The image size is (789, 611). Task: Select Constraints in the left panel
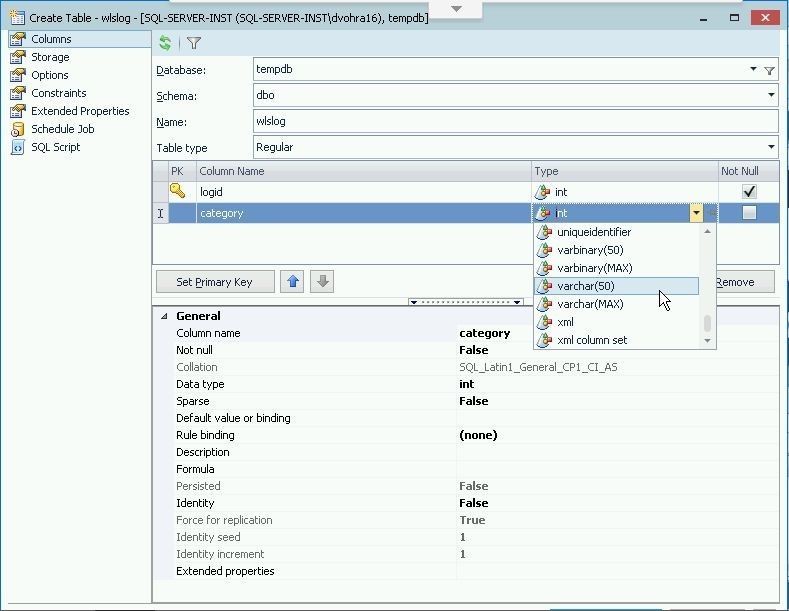(58, 93)
